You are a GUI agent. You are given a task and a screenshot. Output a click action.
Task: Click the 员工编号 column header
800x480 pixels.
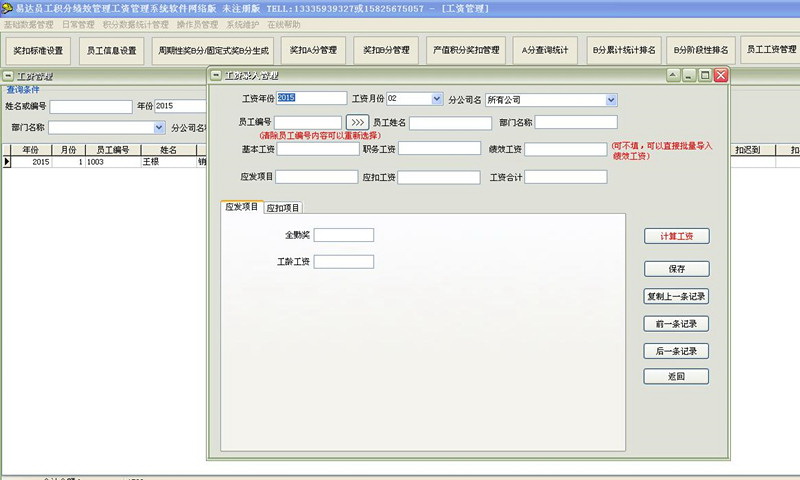click(x=113, y=150)
